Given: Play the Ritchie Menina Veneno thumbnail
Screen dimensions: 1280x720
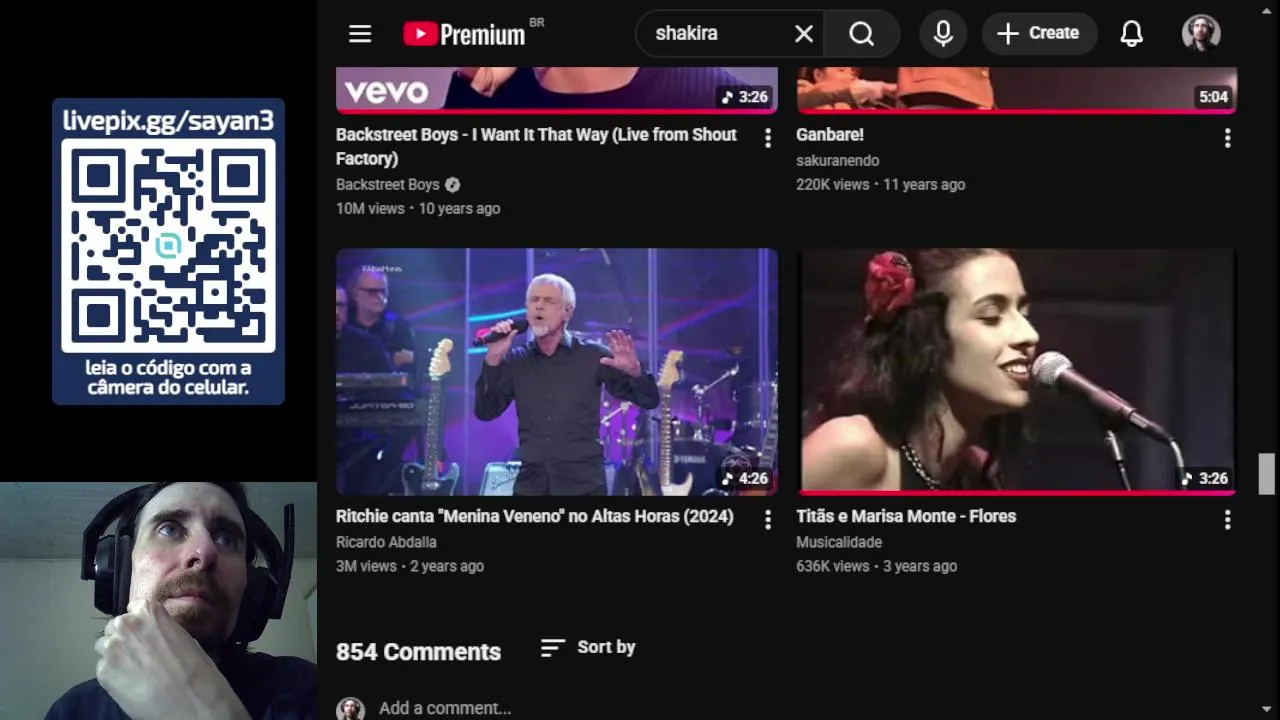Looking at the screenshot, I should pos(556,371).
